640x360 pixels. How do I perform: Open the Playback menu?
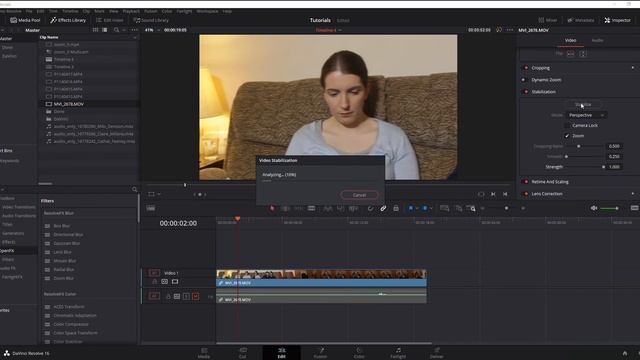[131, 11]
